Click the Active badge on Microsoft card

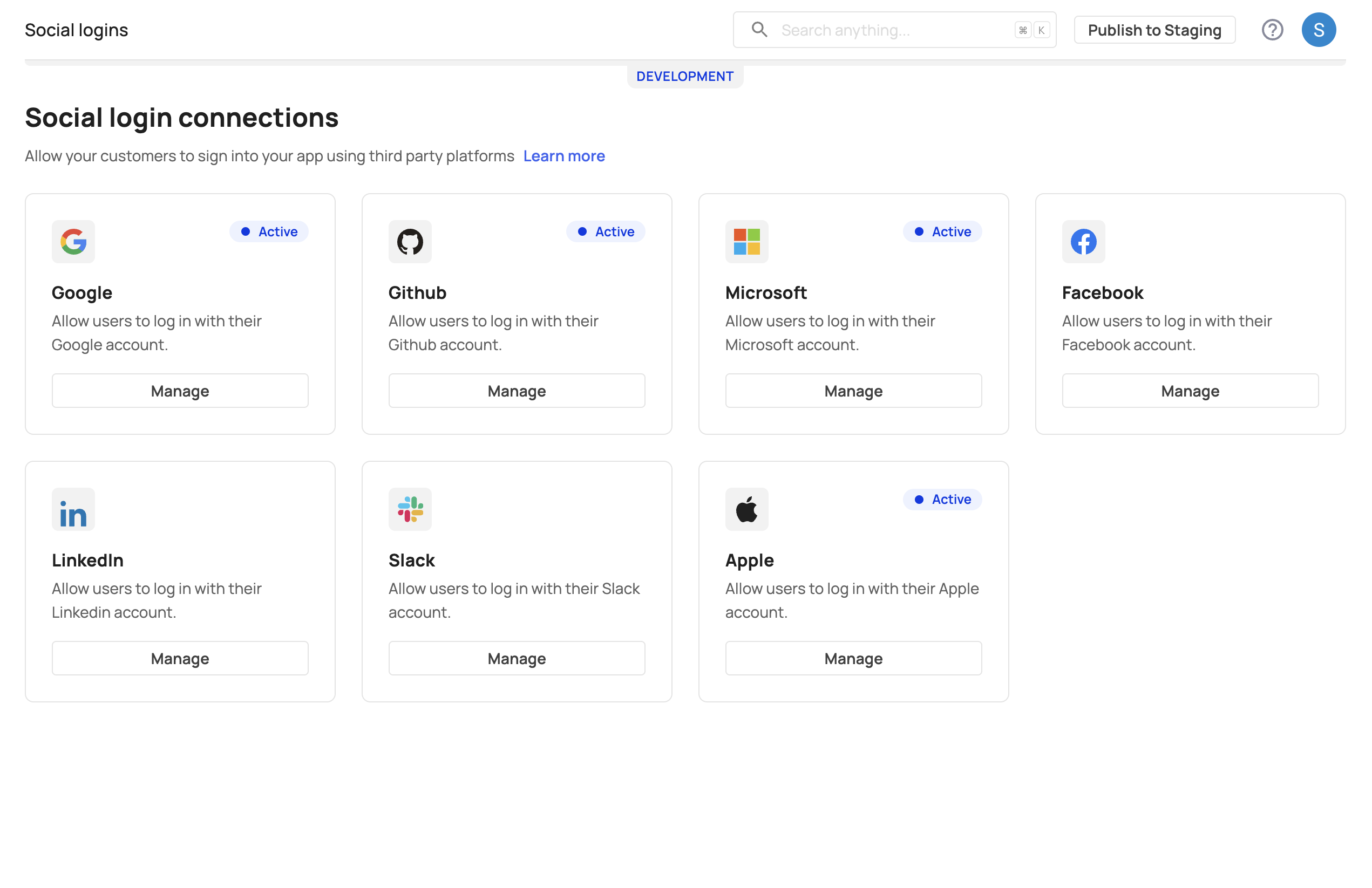pos(942,231)
